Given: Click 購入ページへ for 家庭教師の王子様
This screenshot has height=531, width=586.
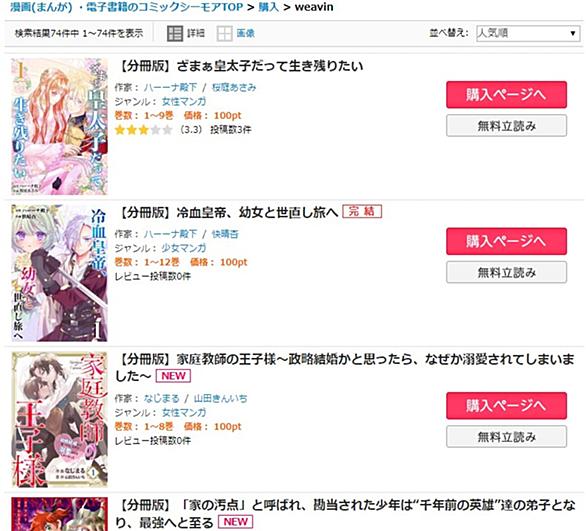Looking at the screenshot, I should (506, 406).
